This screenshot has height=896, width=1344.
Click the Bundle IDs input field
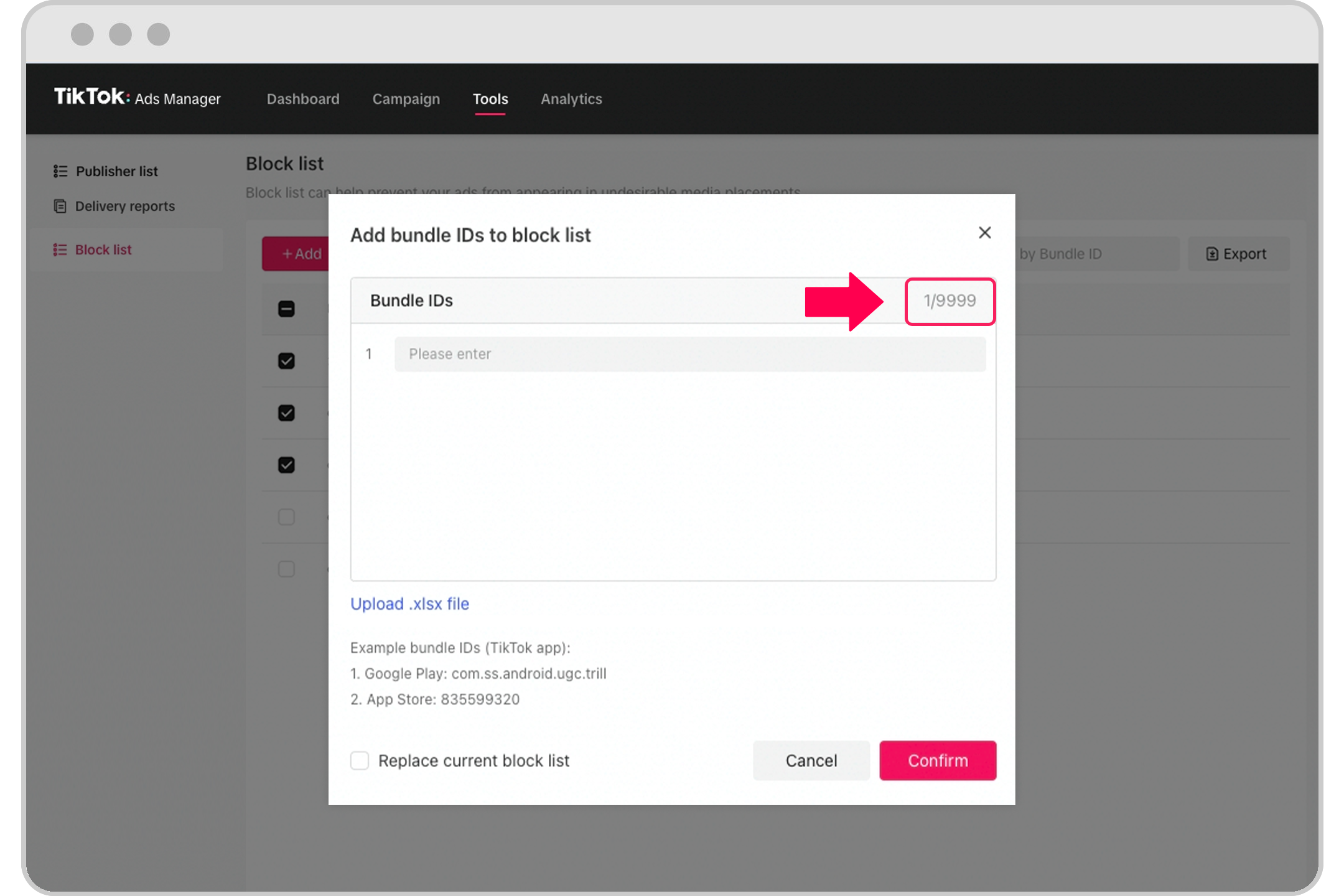pyautogui.click(x=690, y=353)
